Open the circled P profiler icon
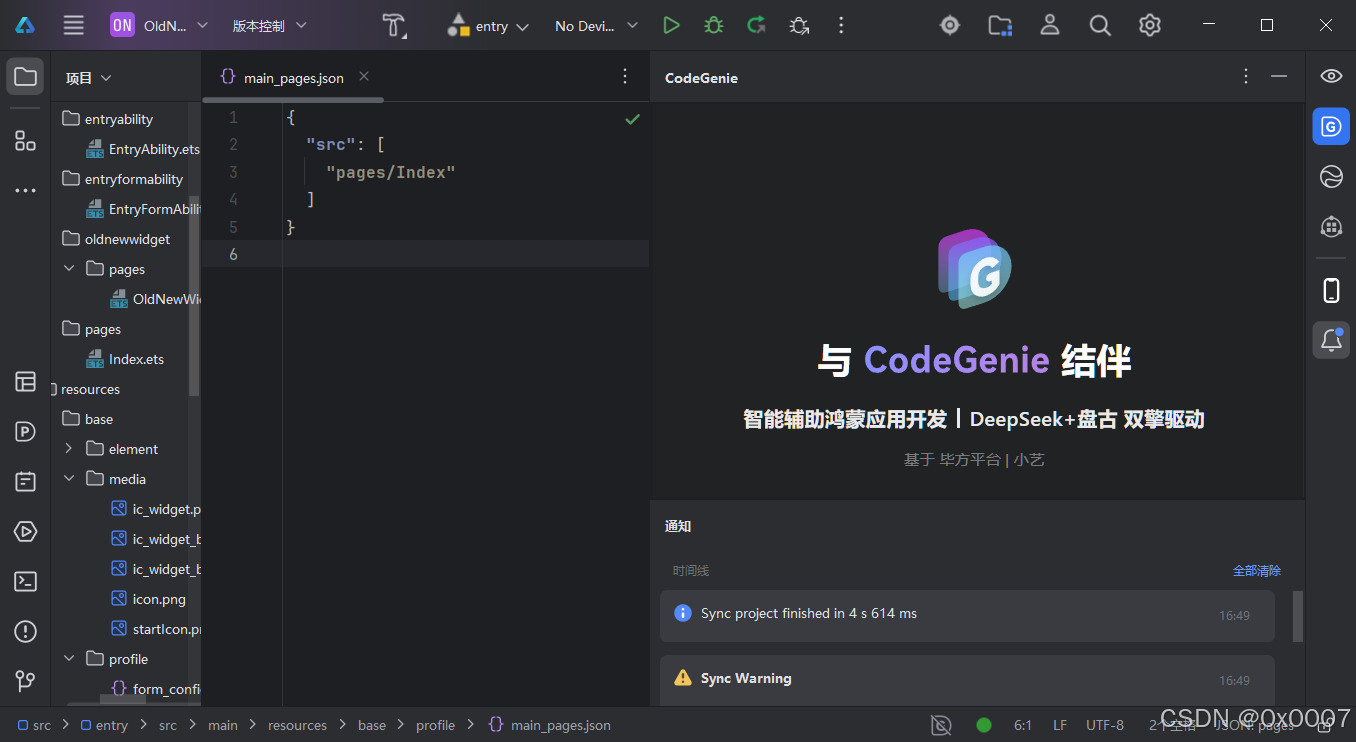 26,431
